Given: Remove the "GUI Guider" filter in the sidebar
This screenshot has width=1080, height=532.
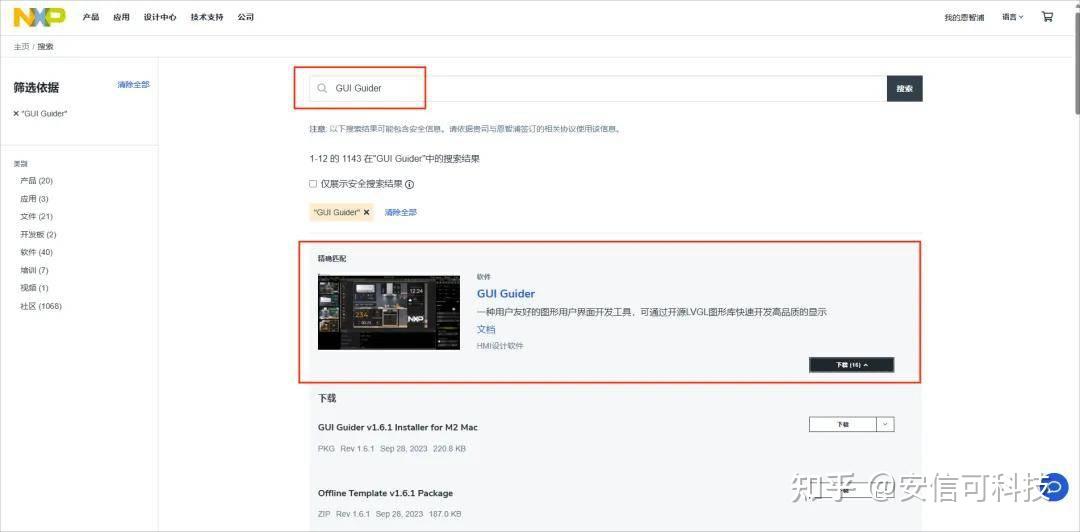Looking at the screenshot, I should pyautogui.click(x=16, y=113).
